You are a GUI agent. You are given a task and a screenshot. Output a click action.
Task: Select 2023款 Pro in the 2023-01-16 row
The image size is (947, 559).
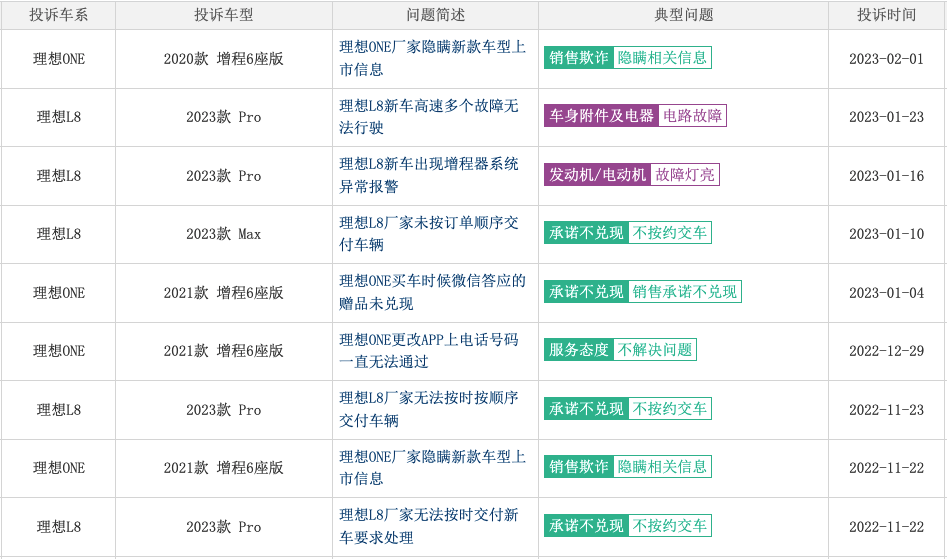(x=223, y=176)
